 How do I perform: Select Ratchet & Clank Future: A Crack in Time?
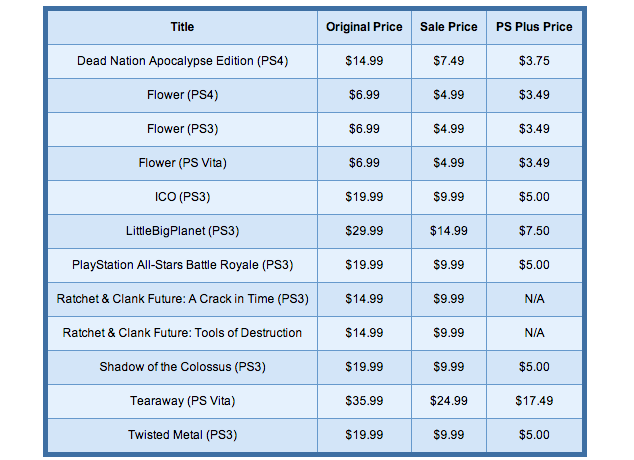pos(182,299)
